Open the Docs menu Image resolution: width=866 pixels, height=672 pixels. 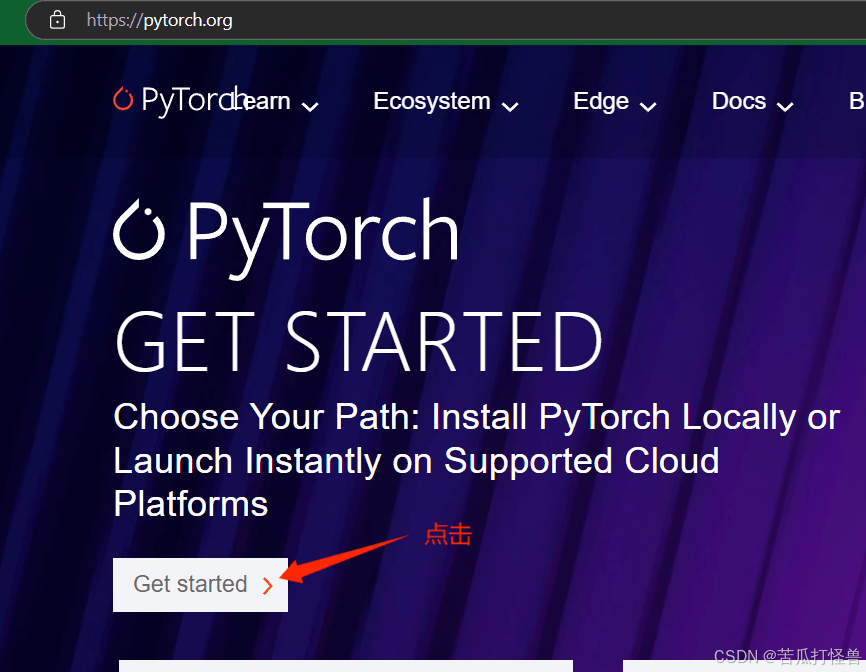pyautogui.click(x=739, y=101)
